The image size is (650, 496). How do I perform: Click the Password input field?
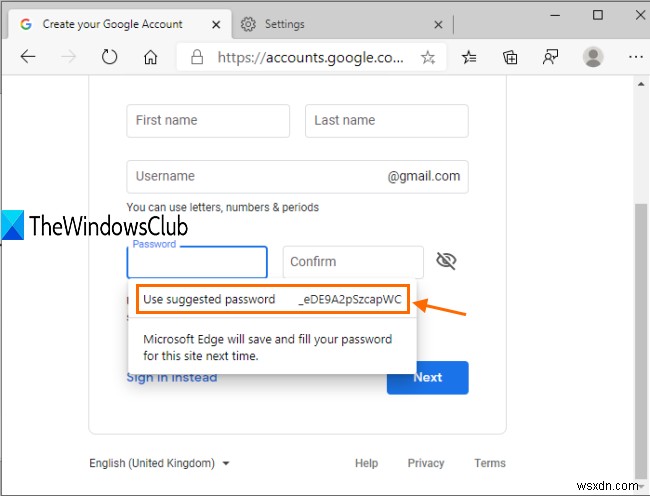[197, 262]
